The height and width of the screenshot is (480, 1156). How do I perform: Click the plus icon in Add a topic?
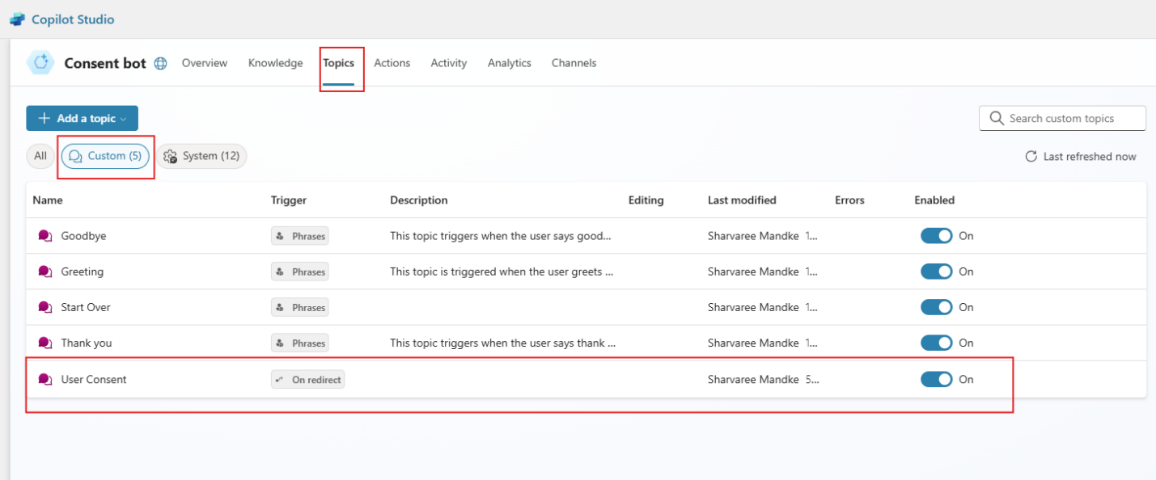(44, 118)
